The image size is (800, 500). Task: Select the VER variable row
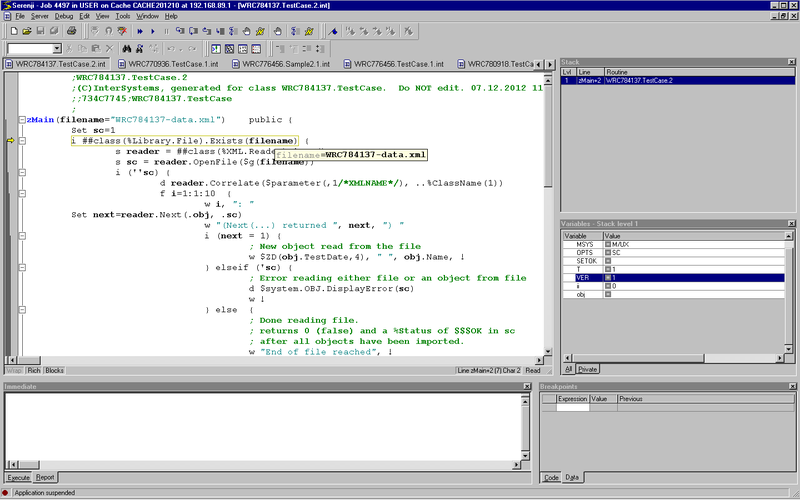click(x=583, y=277)
